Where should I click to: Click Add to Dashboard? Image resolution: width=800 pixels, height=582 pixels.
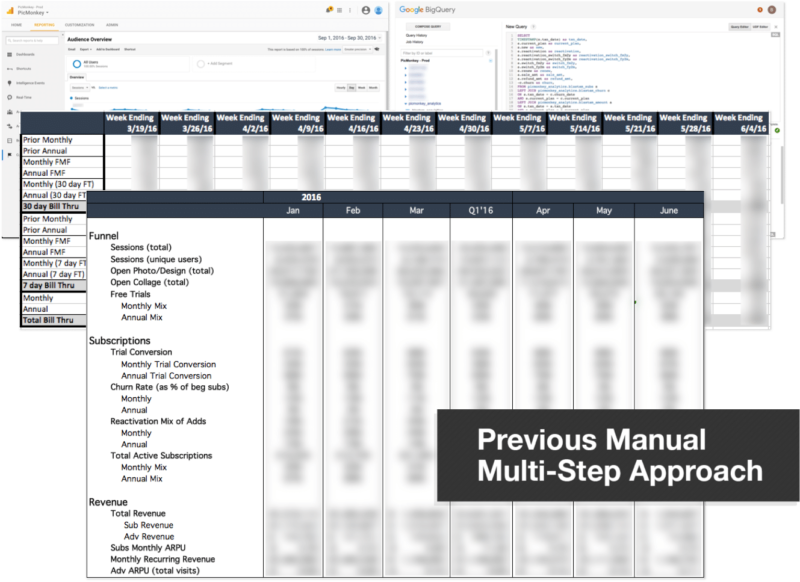pyautogui.click(x=108, y=49)
